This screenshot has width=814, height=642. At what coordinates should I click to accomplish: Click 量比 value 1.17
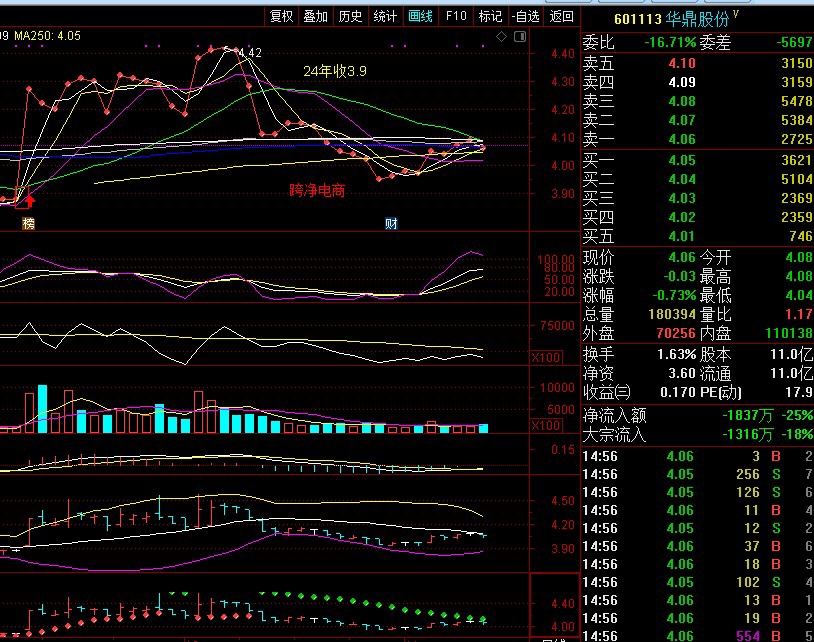tap(801, 315)
